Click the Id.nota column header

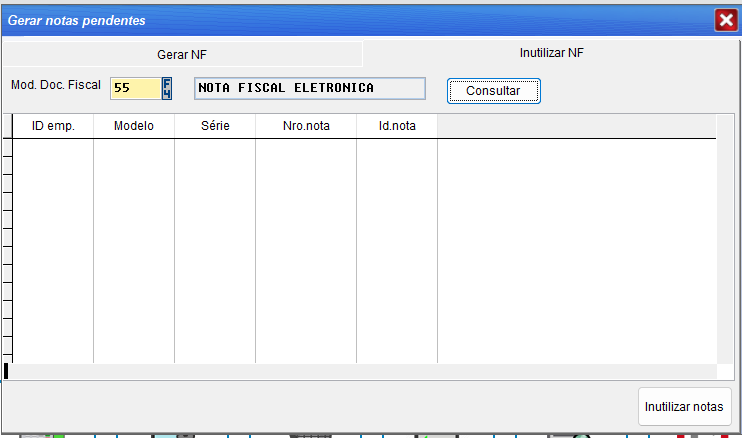pos(397,126)
